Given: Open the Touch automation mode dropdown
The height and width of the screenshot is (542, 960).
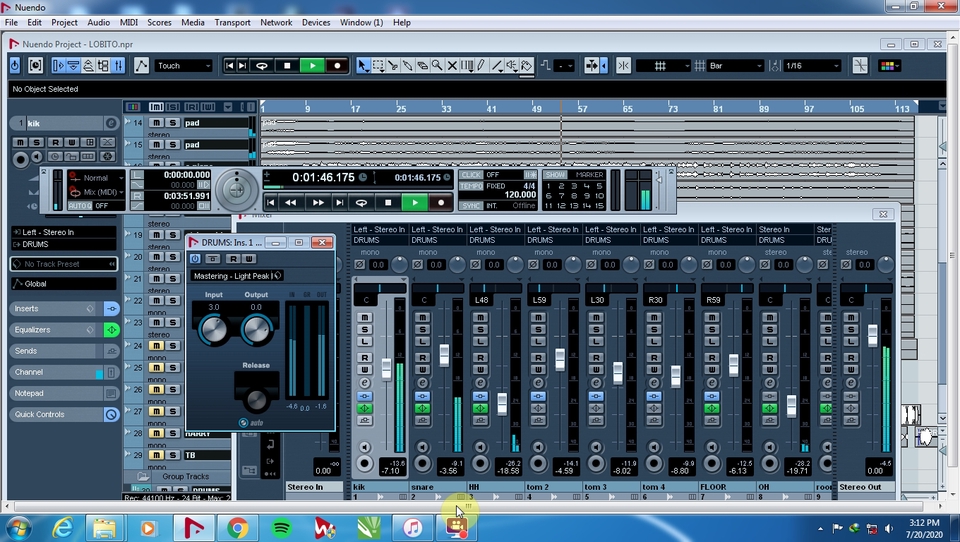Looking at the screenshot, I should [183, 66].
